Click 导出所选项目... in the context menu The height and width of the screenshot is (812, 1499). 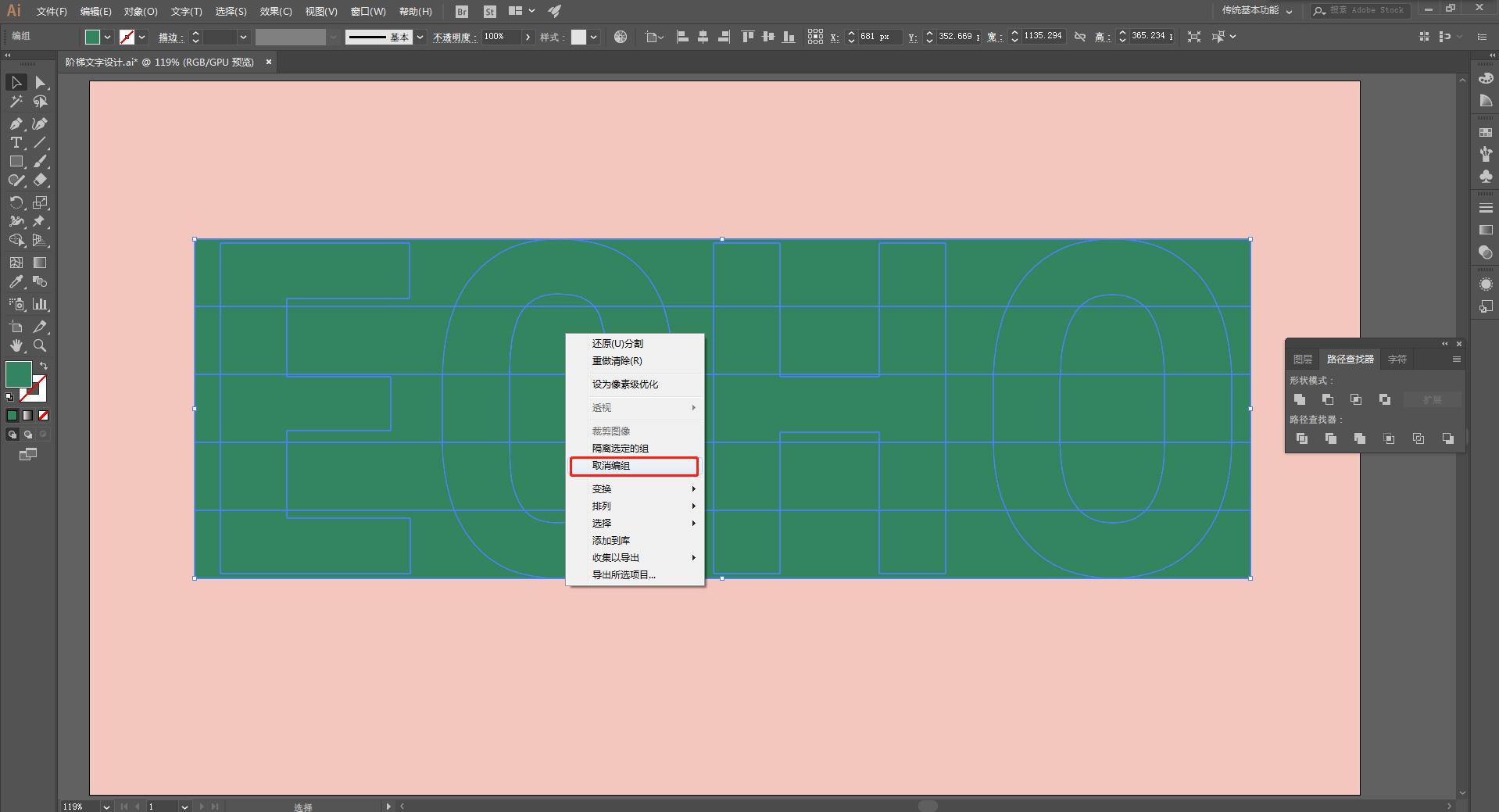tap(634, 575)
